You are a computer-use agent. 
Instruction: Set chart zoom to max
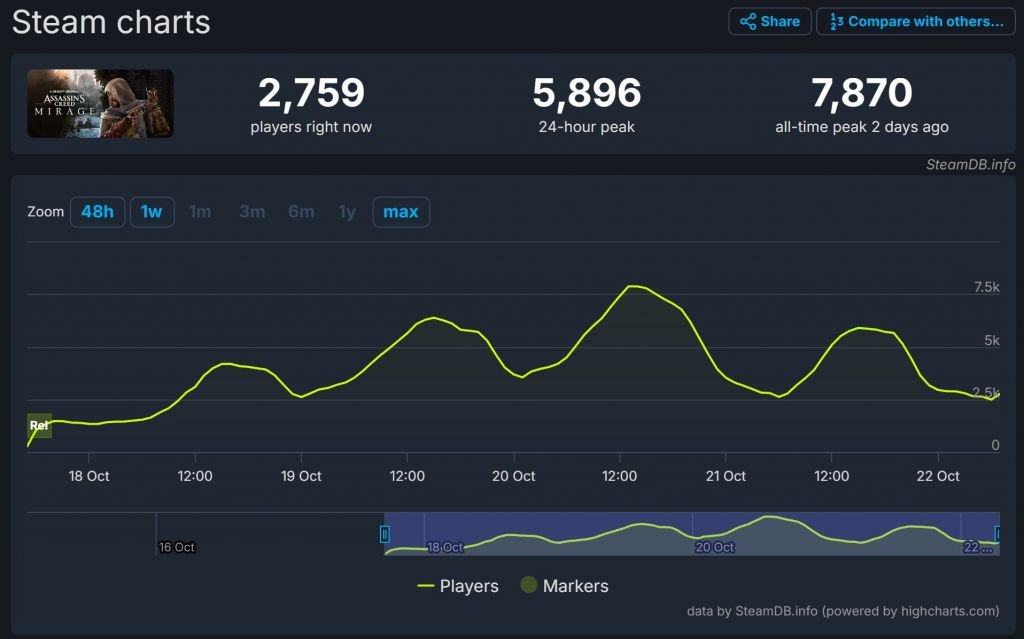point(400,212)
